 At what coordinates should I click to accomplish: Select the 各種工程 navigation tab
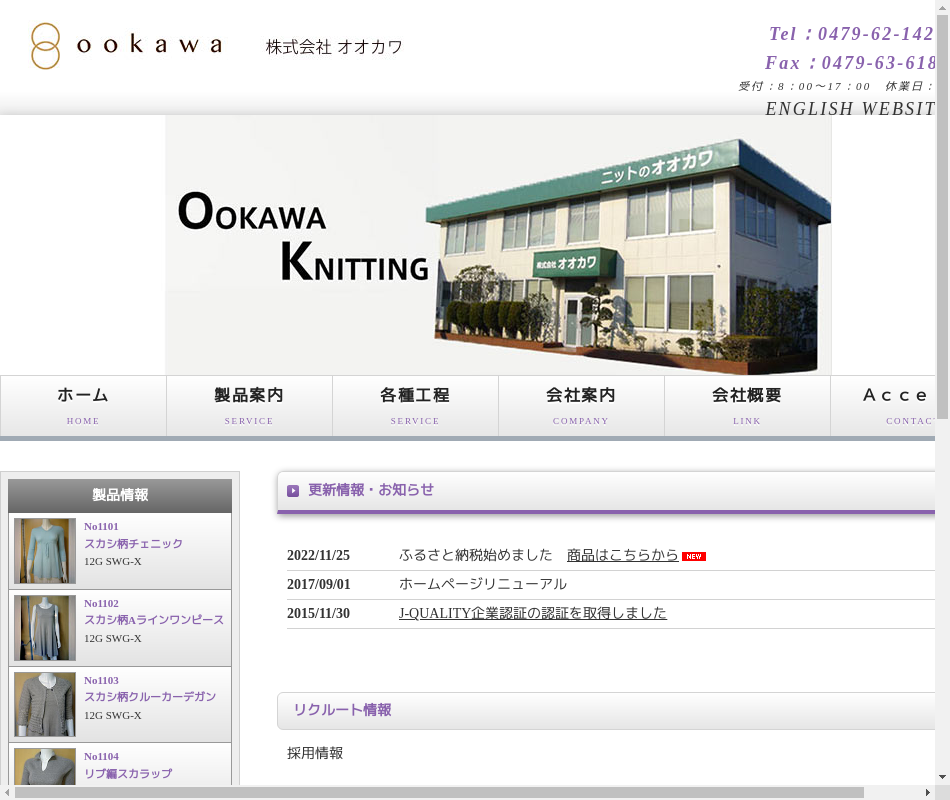(415, 406)
